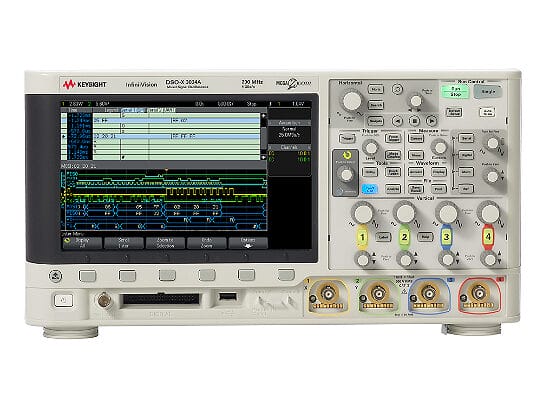Select the channel 4 BNC input connector
540x400 pixels.
[479, 294]
